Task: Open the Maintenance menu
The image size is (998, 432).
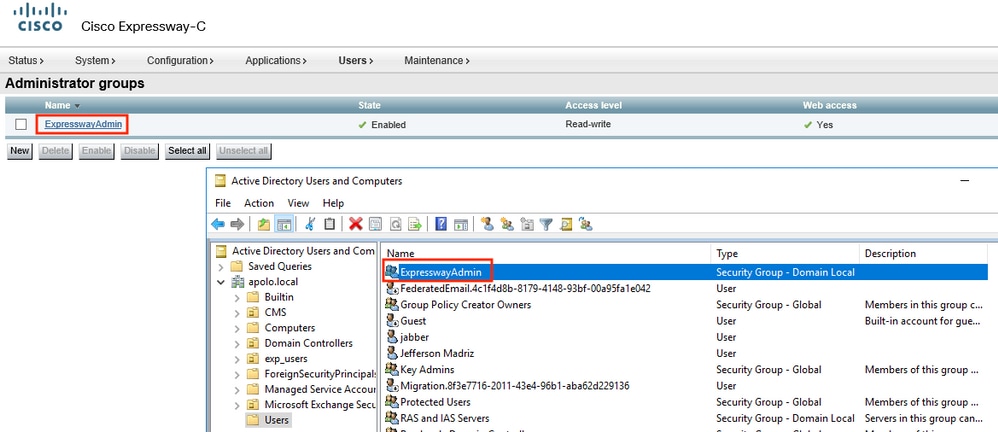Action: click(x=437, y=60)
